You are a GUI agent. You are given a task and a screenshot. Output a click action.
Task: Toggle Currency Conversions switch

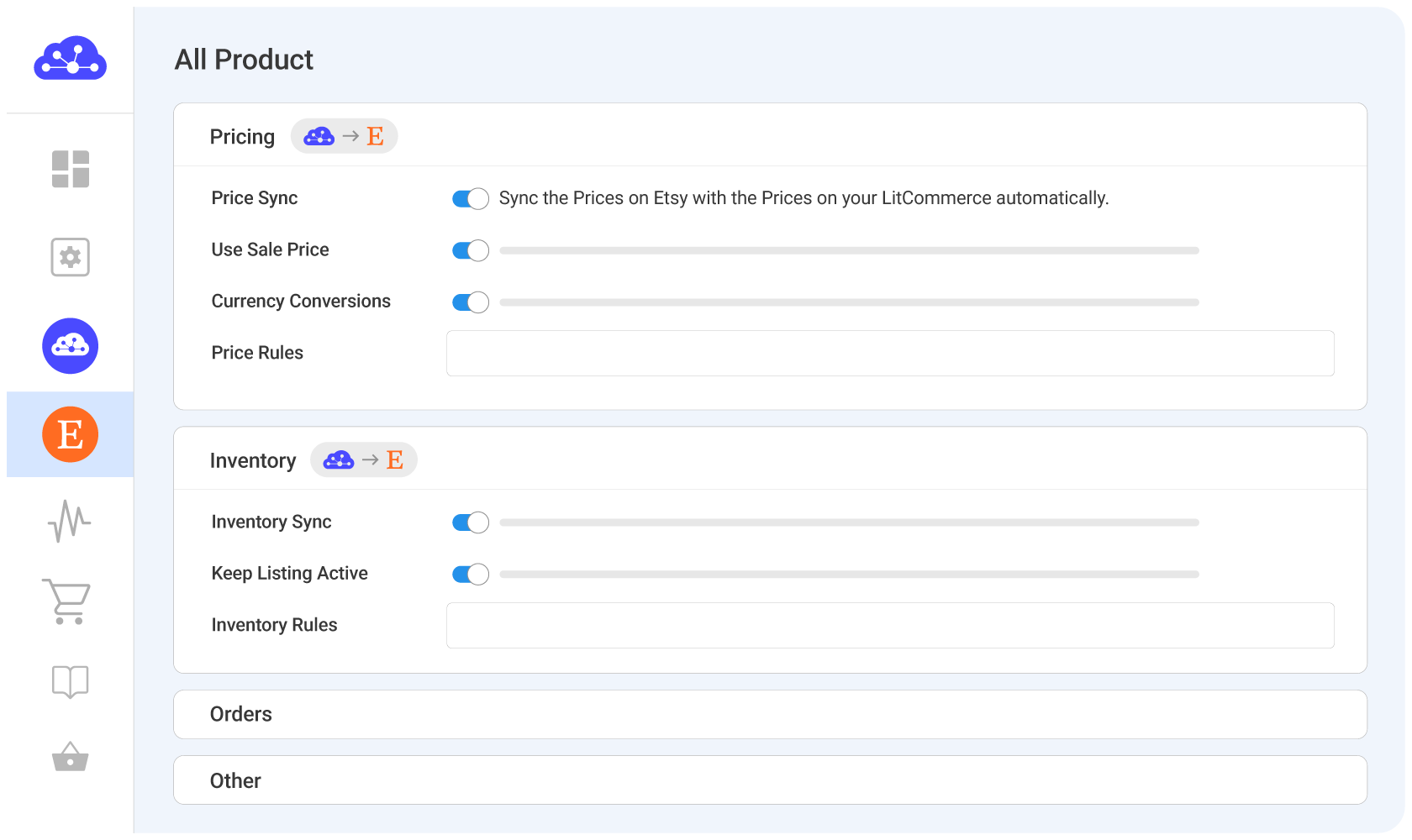(x=470, y=302)
